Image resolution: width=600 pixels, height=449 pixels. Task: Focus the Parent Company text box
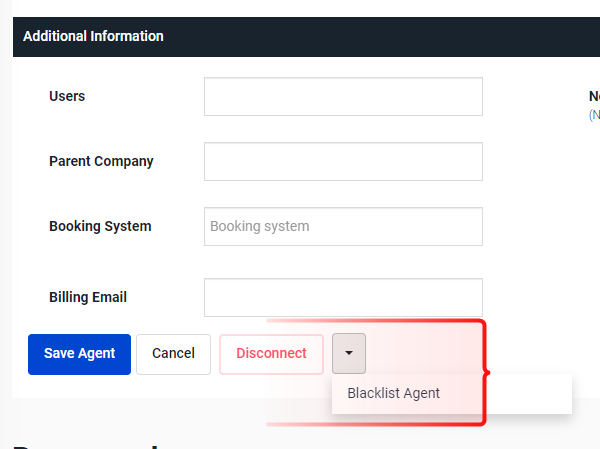(x=343, y=162)
